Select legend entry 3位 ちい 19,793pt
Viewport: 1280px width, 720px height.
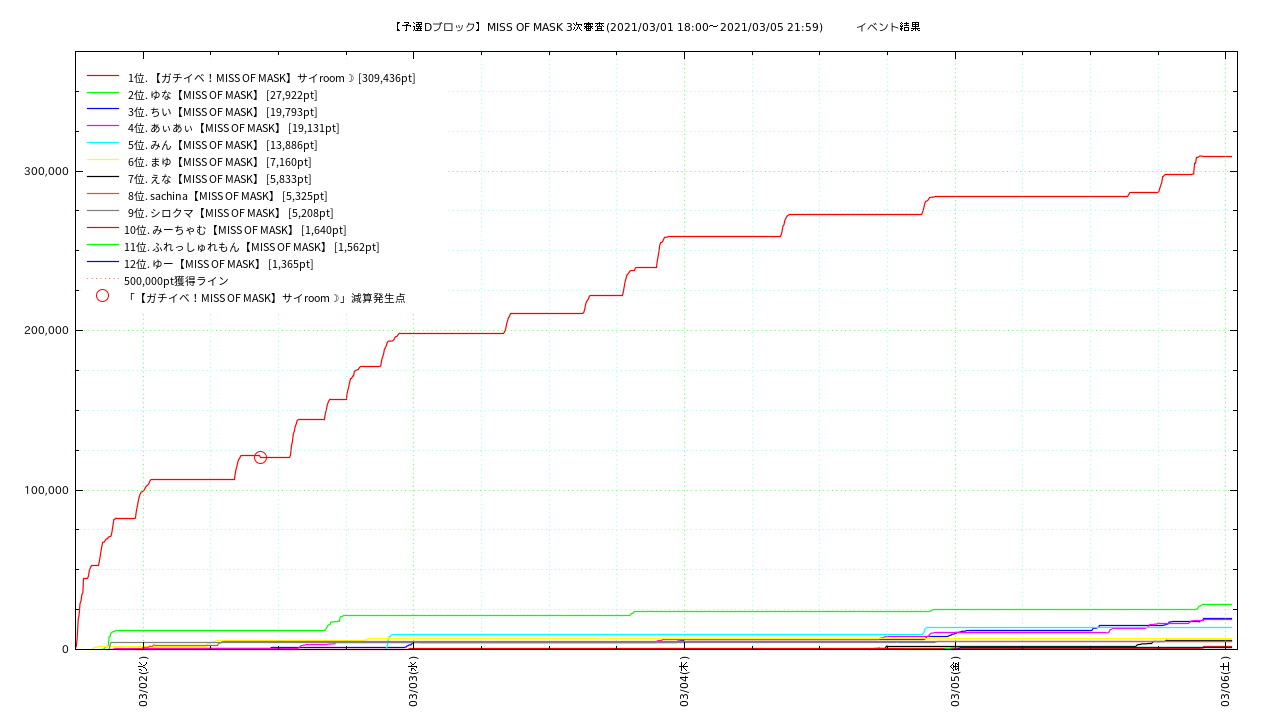pos(222,112)
